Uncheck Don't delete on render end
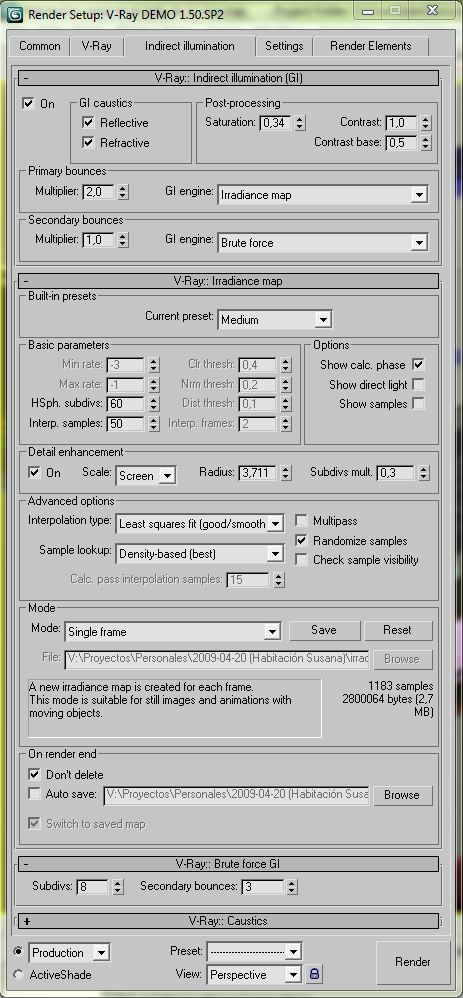 (34, 775)
